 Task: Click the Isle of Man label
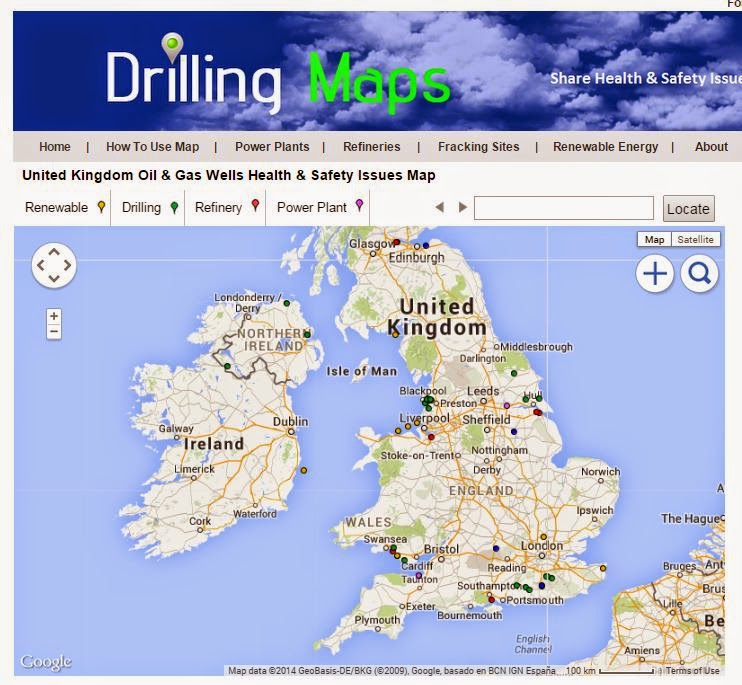362,371
